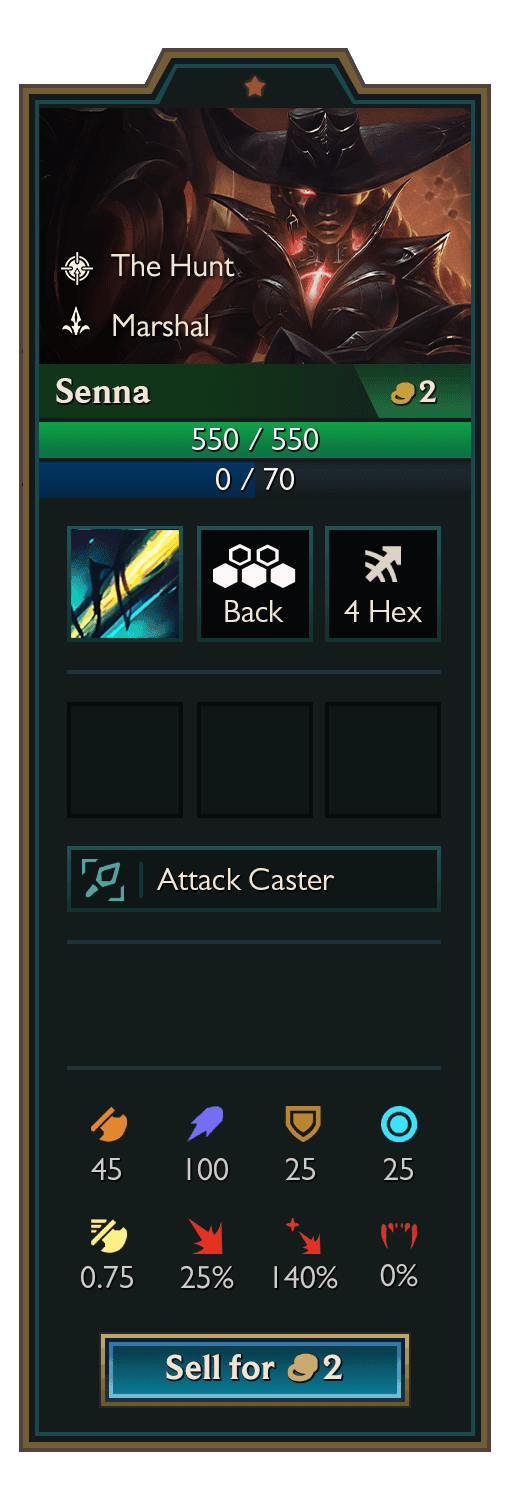Select the middle empty item slot
The image size is (510, 1500).
click(x=255, y=760)
